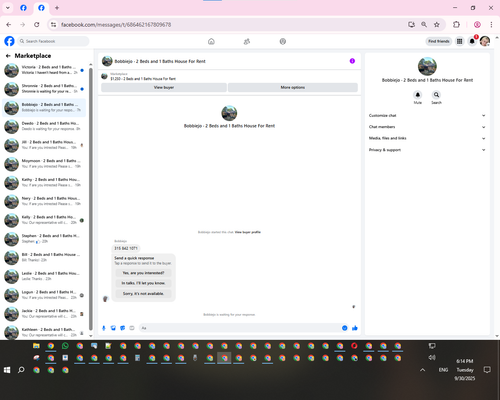Click the install app icon in address bar

pos(411,24)
